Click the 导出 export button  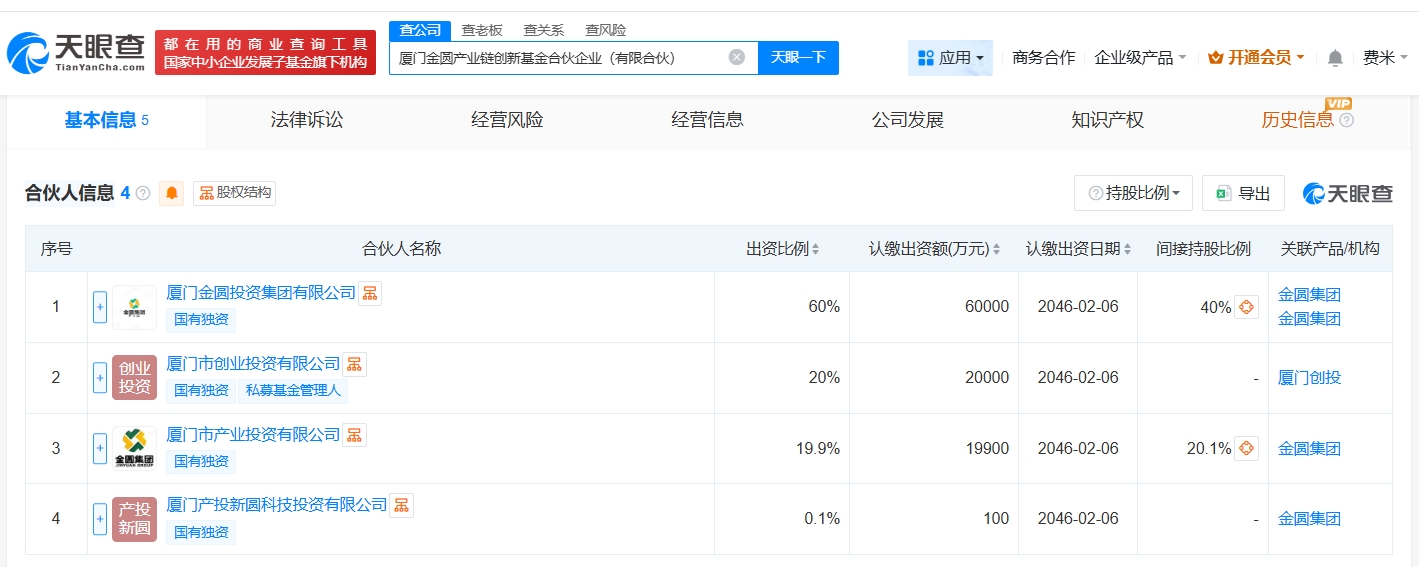click(1243, 193)
